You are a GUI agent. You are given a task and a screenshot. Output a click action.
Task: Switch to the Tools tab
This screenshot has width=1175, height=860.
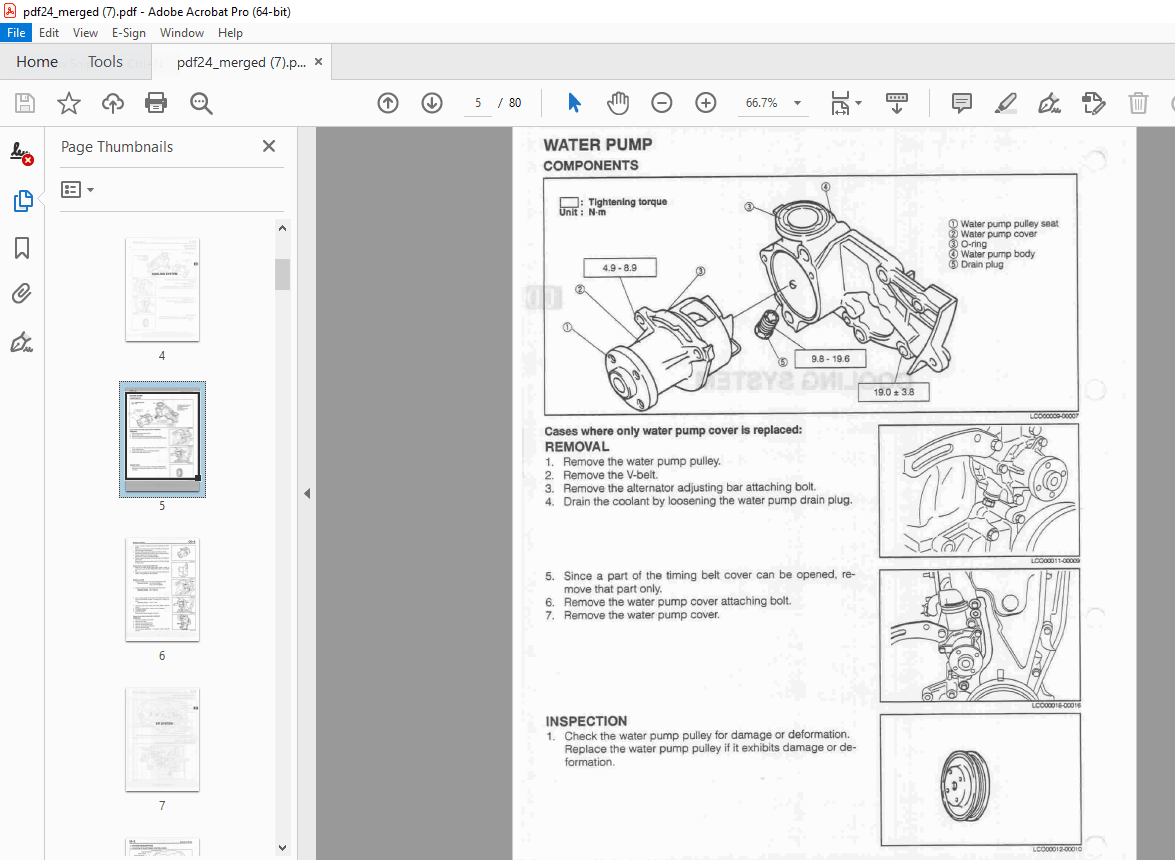105,61
